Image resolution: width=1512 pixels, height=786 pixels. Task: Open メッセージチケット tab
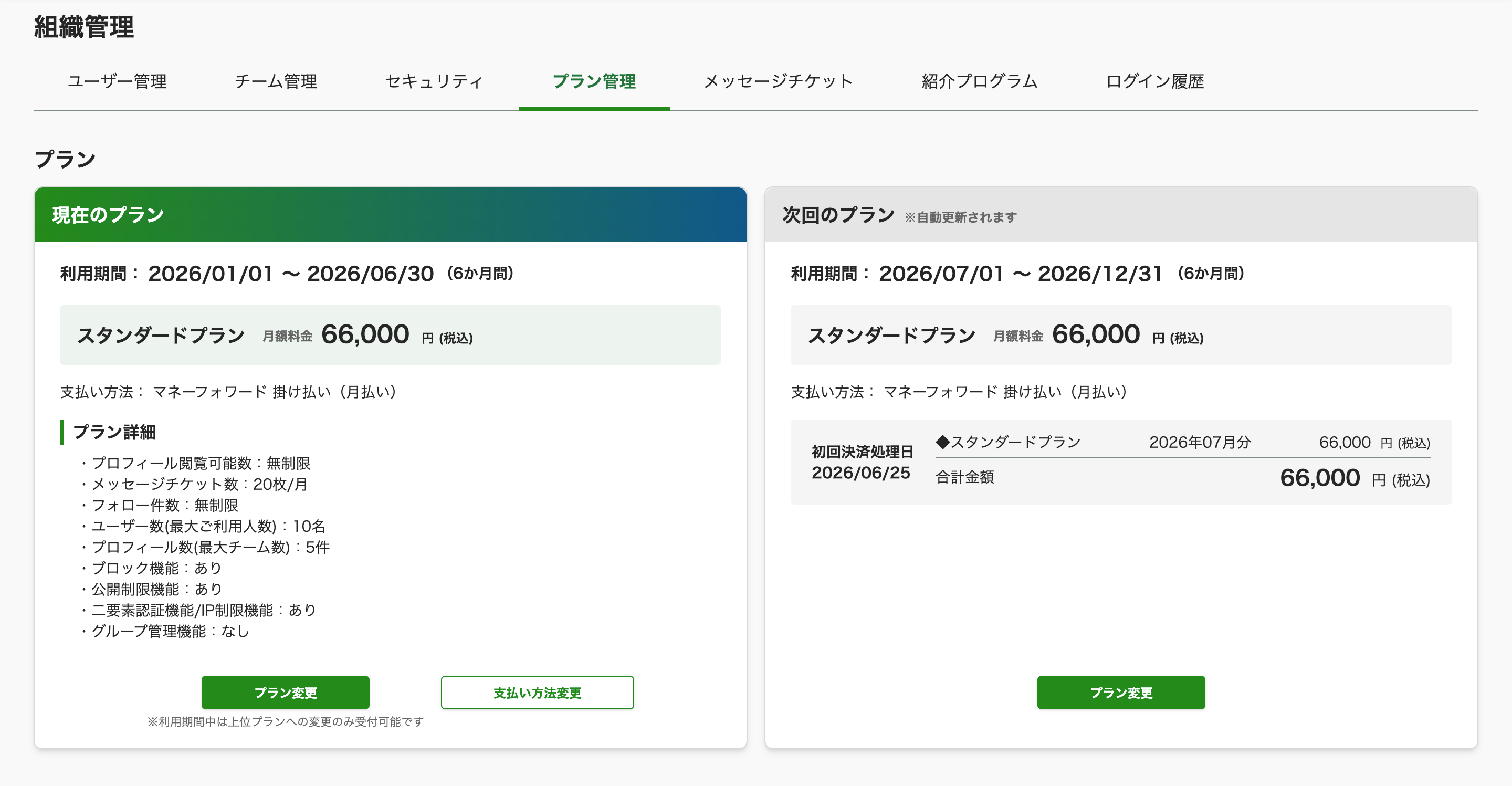tap(778, 81)
